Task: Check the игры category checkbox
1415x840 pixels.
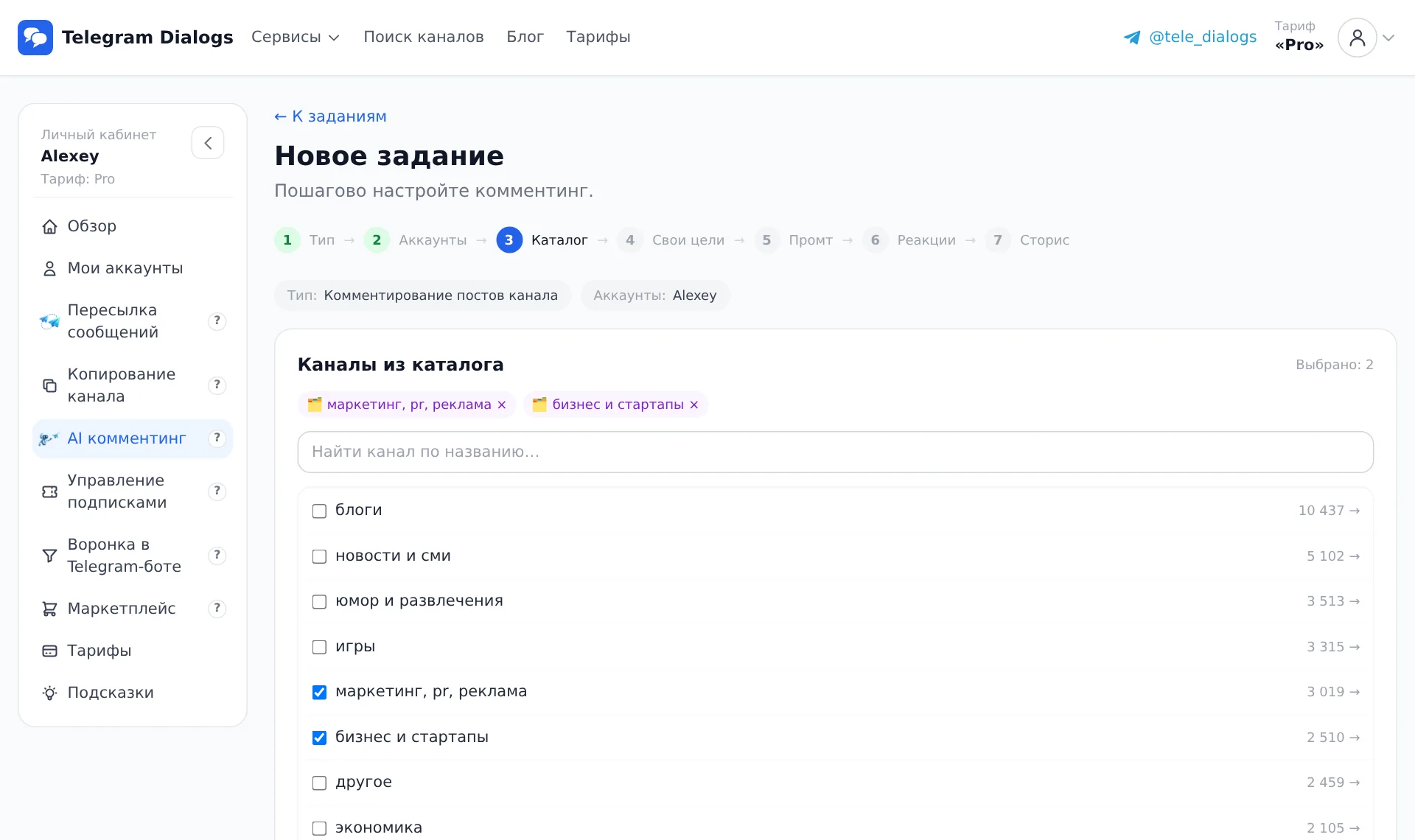Action: pyautogui.click(x=319, y=647)
